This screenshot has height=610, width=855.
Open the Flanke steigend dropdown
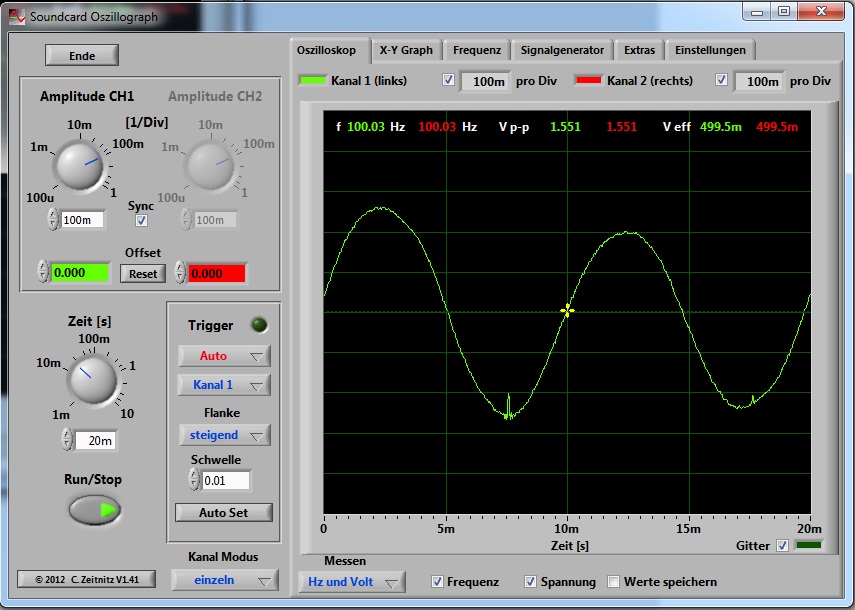(225, 435)
